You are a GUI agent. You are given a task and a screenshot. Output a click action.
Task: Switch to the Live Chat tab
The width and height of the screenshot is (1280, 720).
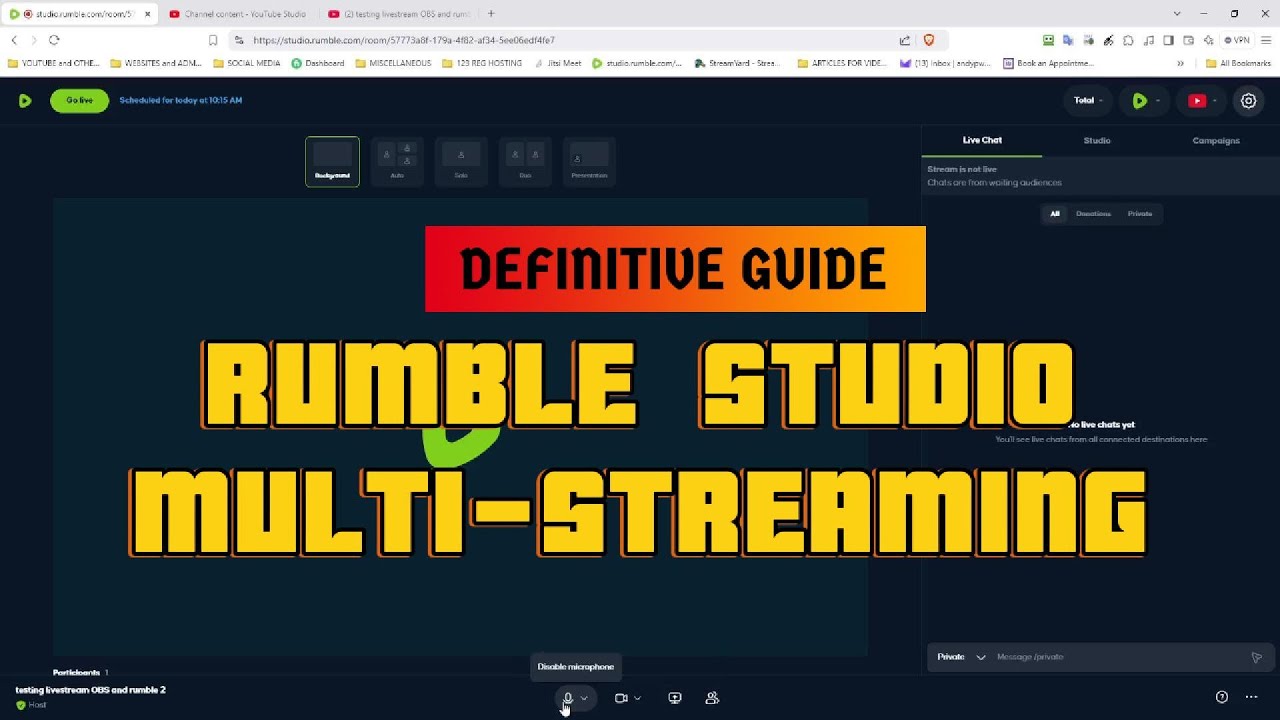coord(982,140)
